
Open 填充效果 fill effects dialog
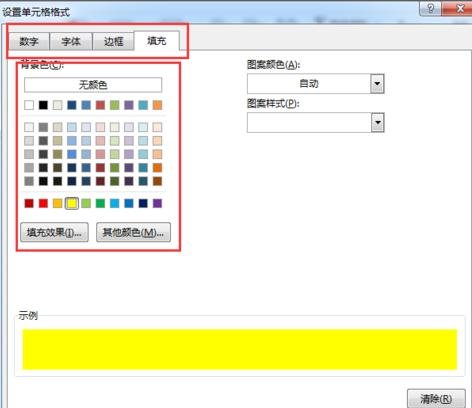coord(54,232)
